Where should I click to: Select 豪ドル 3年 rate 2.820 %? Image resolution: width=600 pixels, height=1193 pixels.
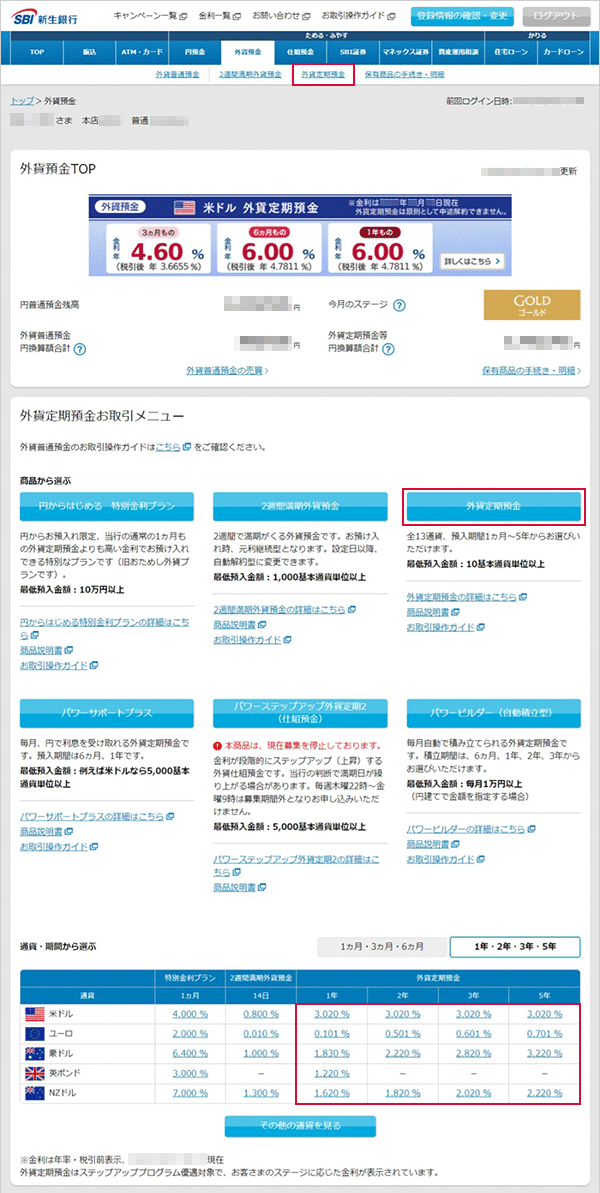[472, 1054]
